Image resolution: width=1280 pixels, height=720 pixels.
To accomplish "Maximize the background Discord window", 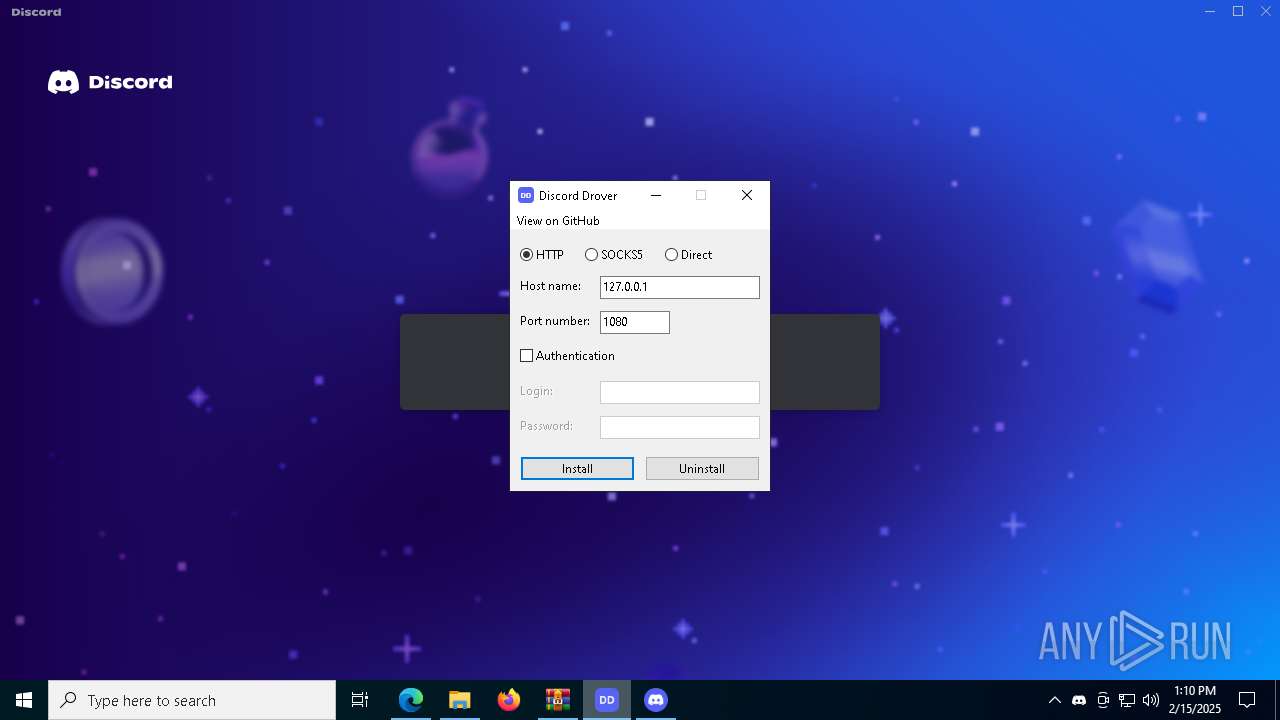I will pos(1238,11).
